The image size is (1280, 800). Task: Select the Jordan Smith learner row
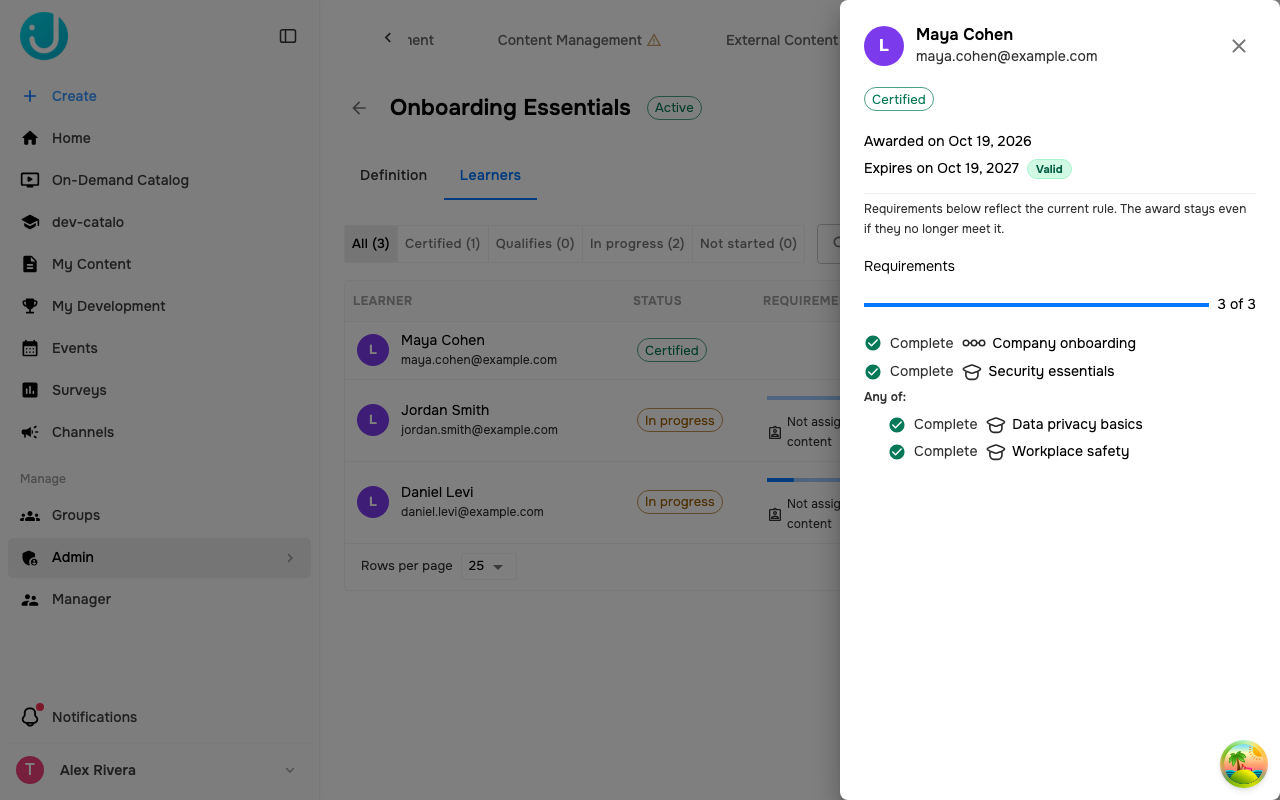coord(592,420)
